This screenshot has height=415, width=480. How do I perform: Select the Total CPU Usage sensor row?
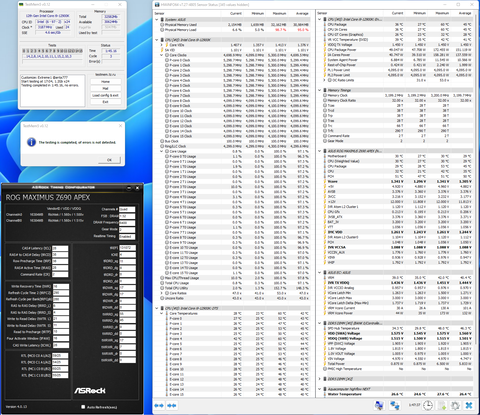[235, 283]
